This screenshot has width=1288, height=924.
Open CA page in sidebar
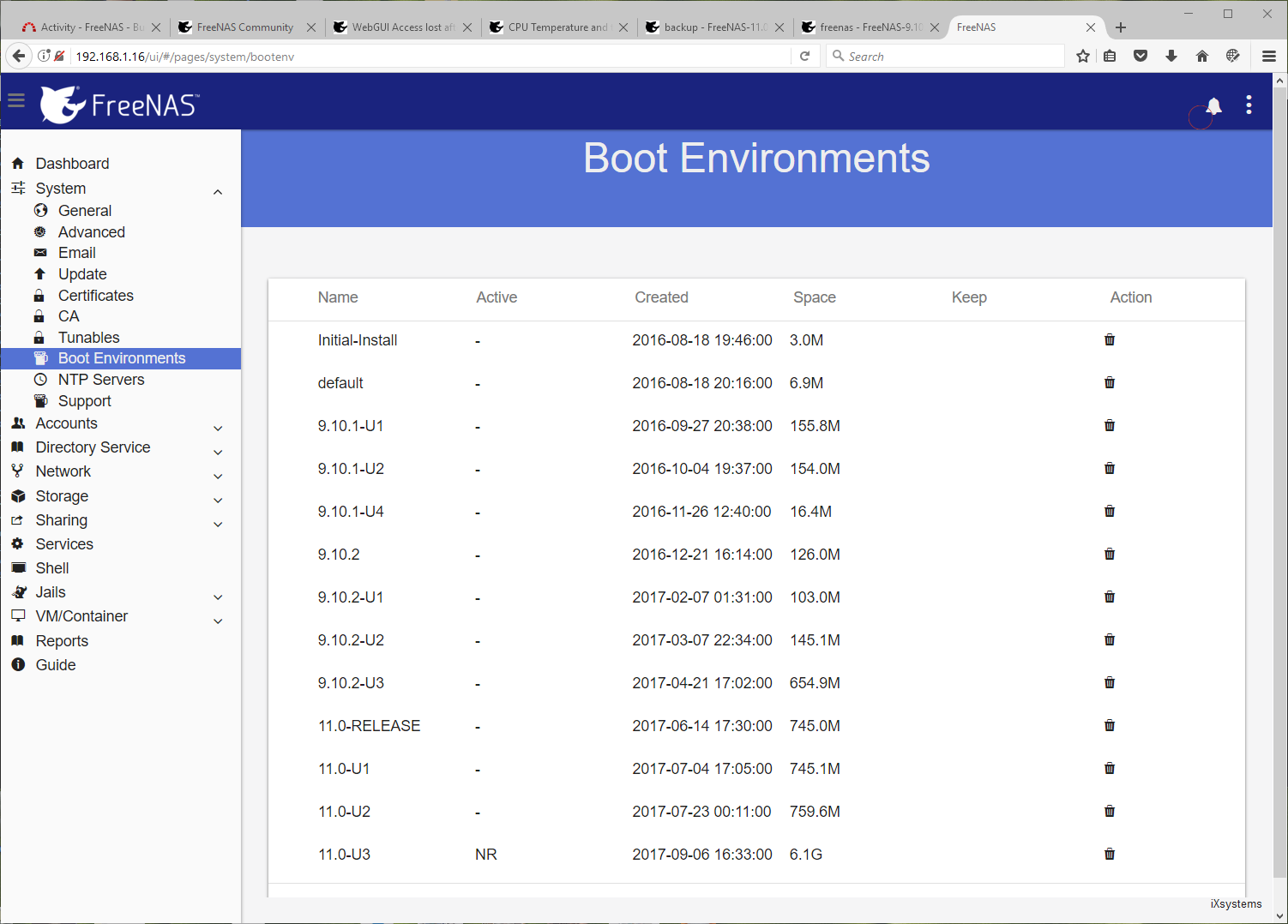[69, 316]
